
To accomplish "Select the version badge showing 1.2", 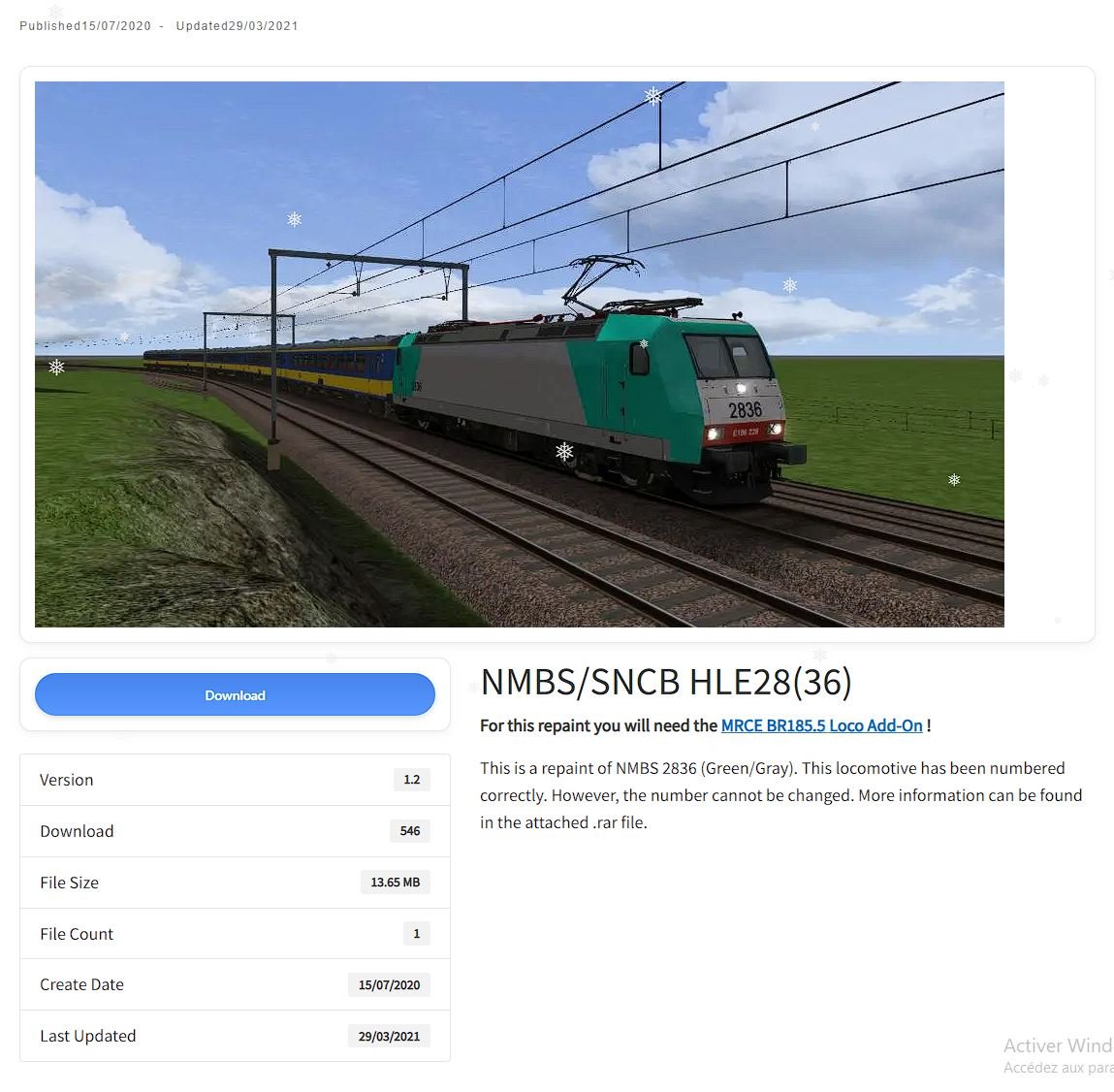I will 411,780.
